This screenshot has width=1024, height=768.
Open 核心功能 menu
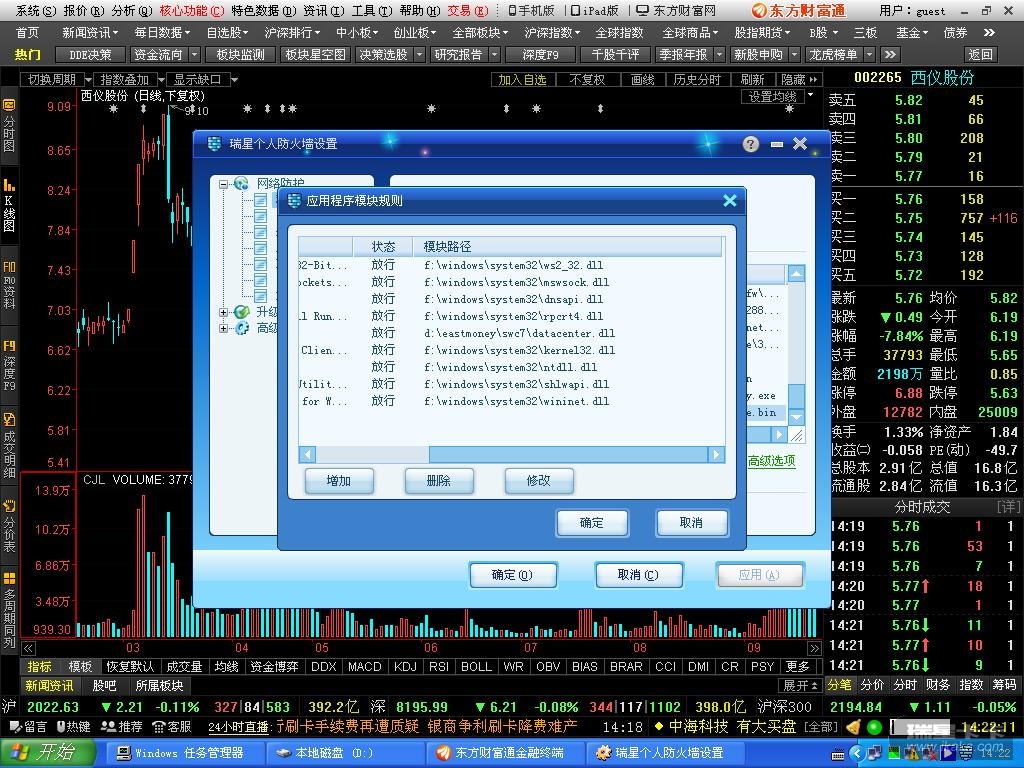click(x=192, y=10)
